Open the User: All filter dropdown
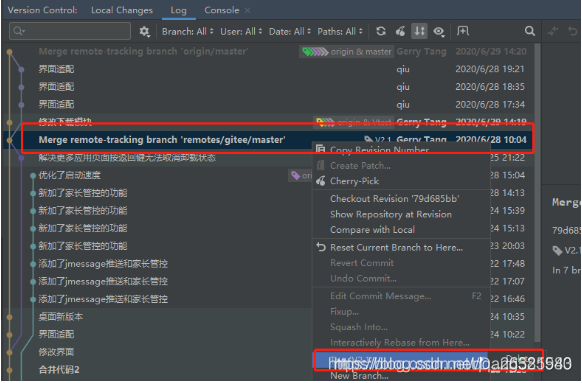The image size is (582, 383). (x=241, y=32)
